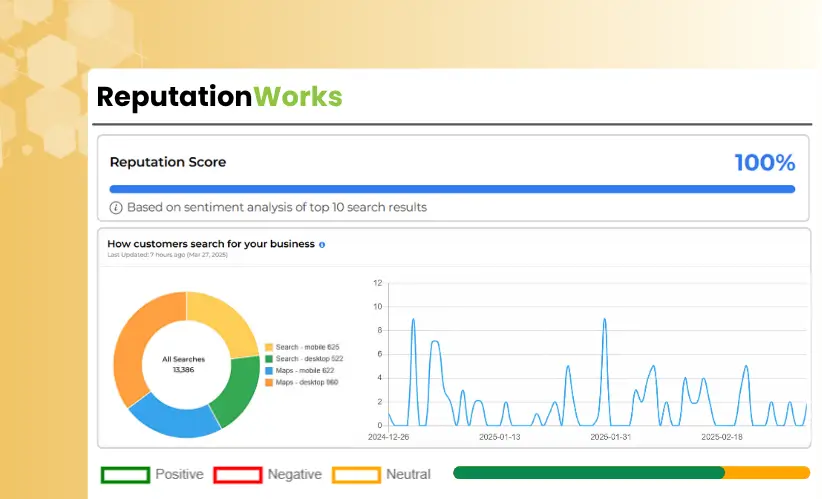This screenshot has height=499, width=822.
Task: Click the red Negative legend box
Action: coord(237,475)
